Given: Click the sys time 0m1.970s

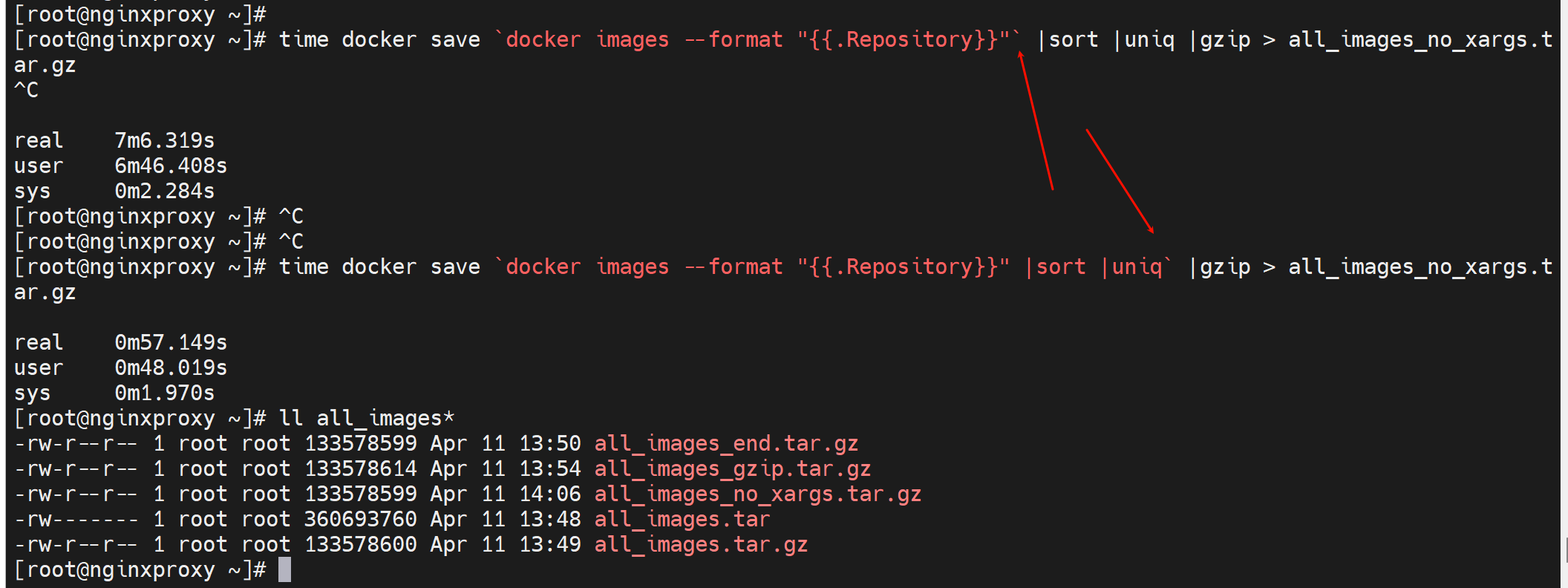Looking at the screenshot, I should pyautogui.click(x=164, y=393).
